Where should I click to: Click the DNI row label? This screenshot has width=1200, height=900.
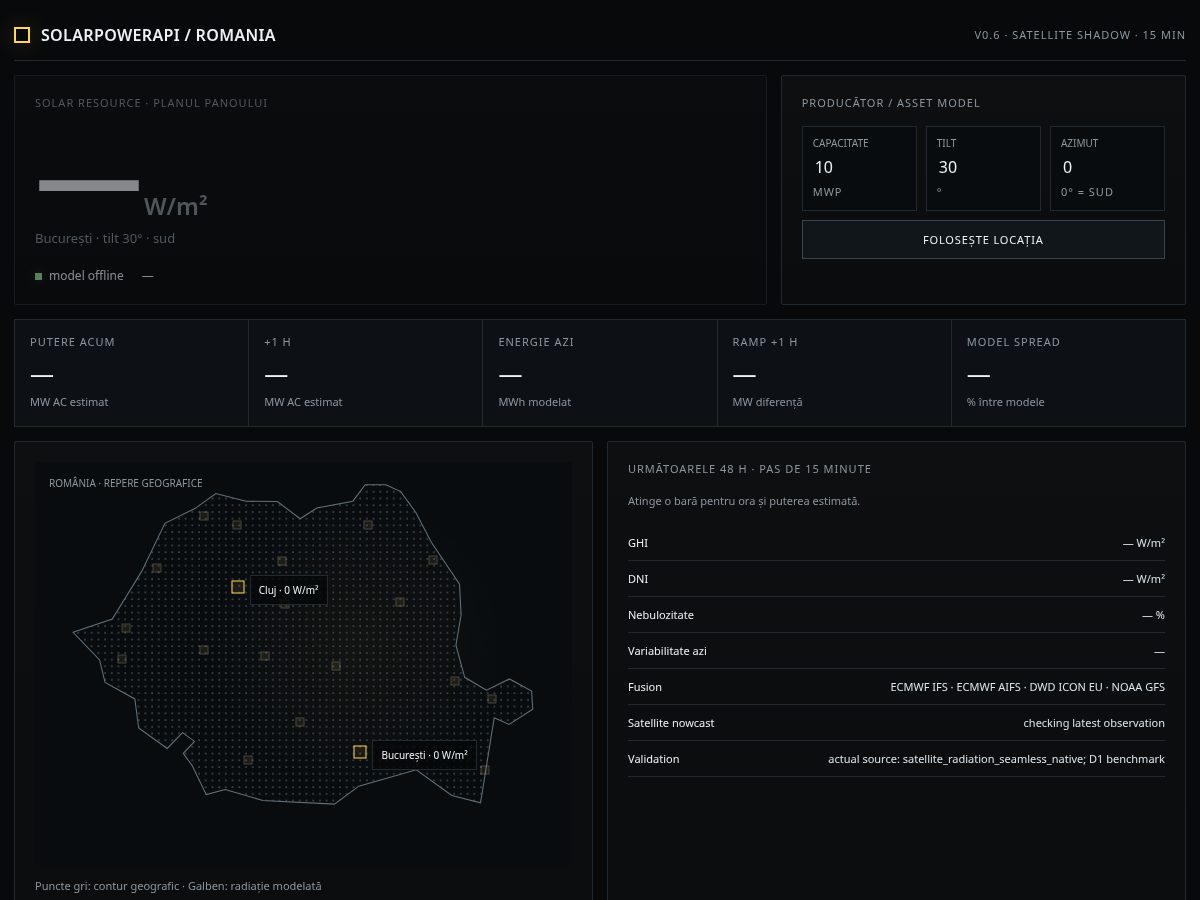coord(638,579)
